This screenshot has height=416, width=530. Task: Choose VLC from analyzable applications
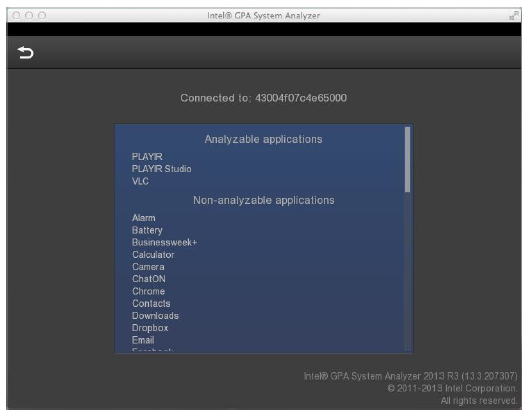coord(140,181)
